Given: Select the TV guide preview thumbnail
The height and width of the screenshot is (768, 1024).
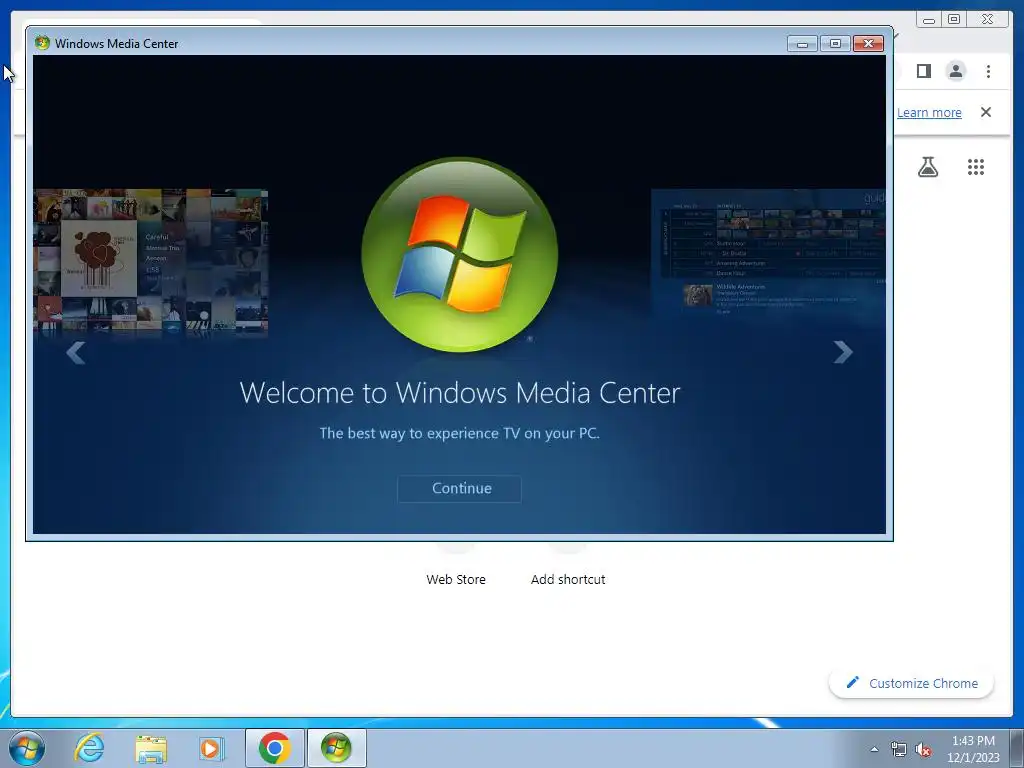Looking at the screenshot, I should [769, 253].
